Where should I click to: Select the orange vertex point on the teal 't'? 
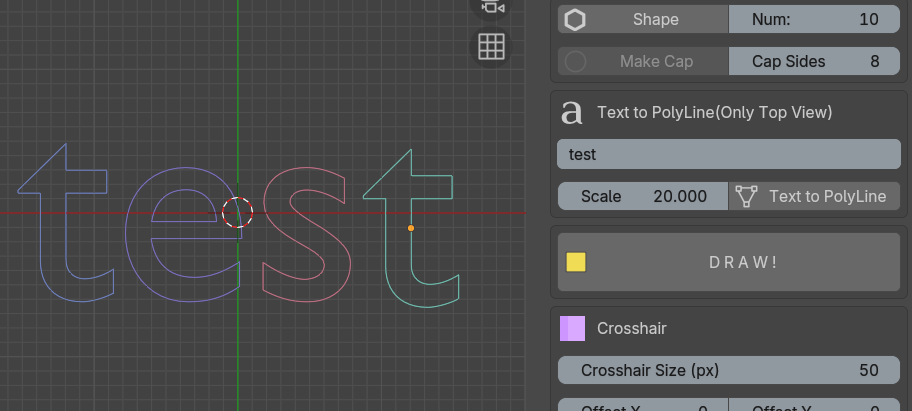click(x=411, y=228)
